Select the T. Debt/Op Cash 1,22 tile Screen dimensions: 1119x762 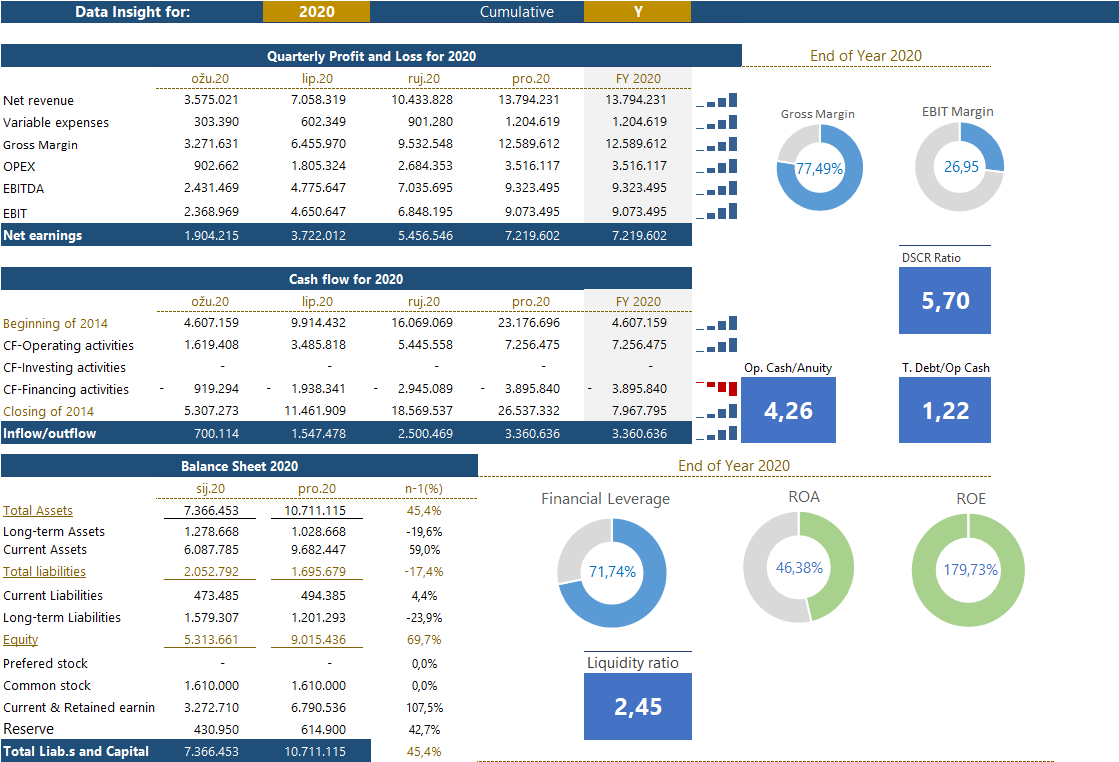pos(944,411)
